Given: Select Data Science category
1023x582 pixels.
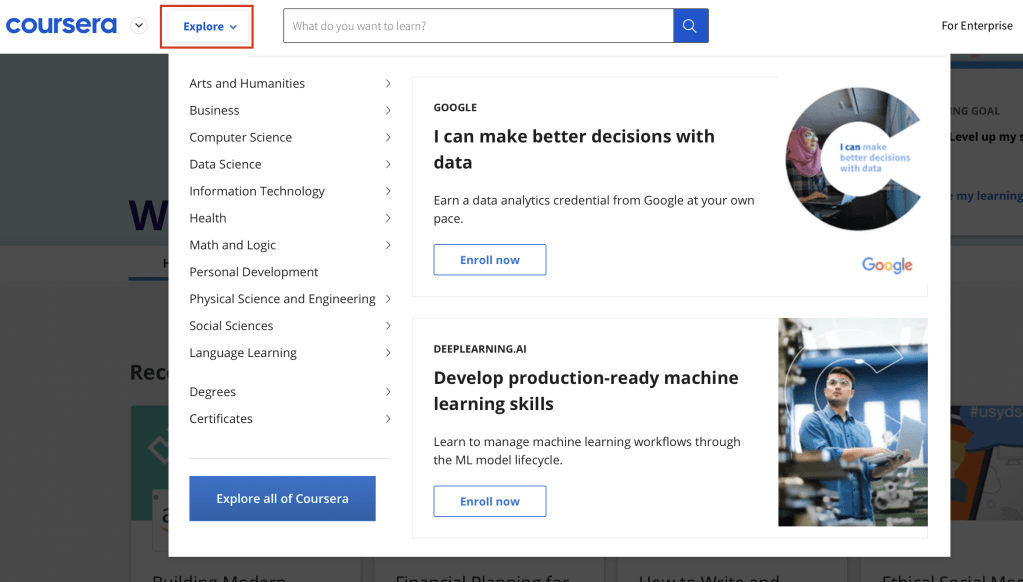Looking at the screenshot, I should (x=225, y=165).
